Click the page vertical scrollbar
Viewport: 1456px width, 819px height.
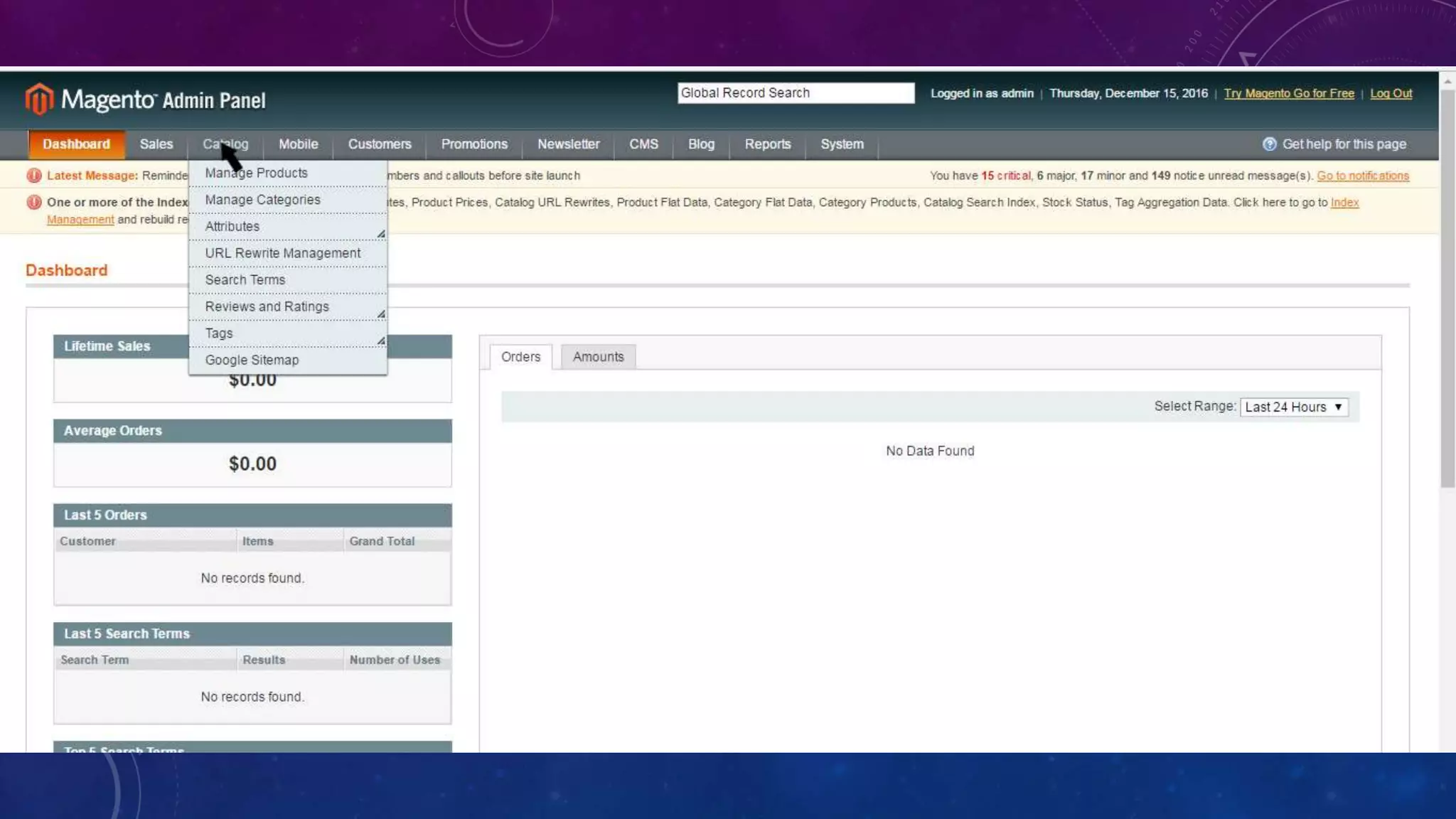(1447, 284)
